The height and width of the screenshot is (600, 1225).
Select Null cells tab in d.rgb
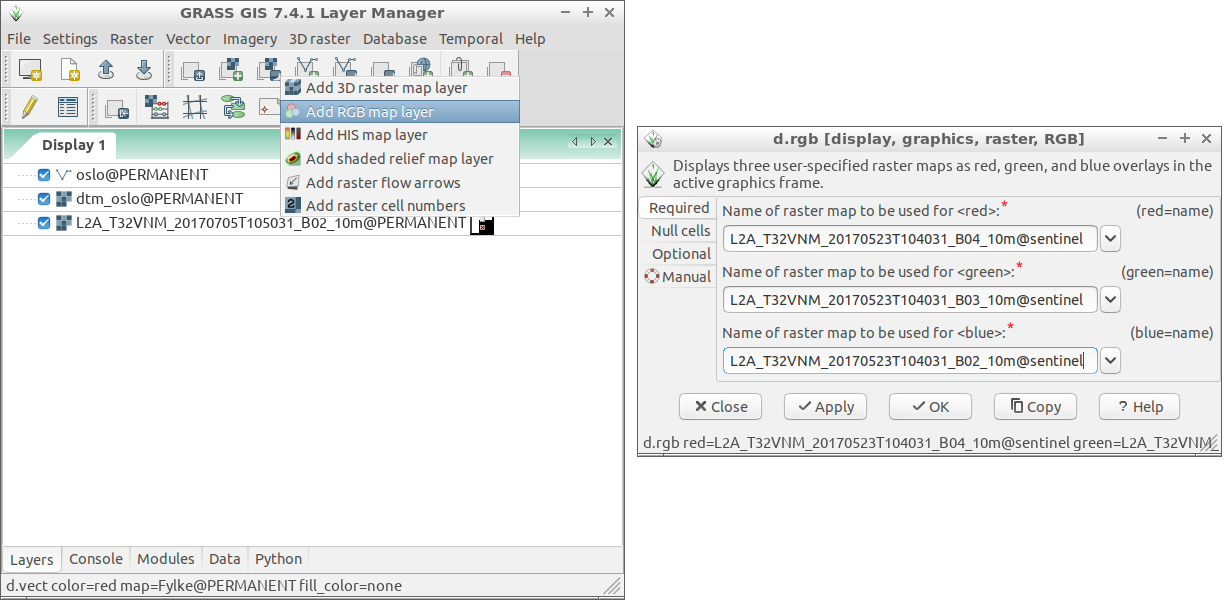[x=680, y=231]
